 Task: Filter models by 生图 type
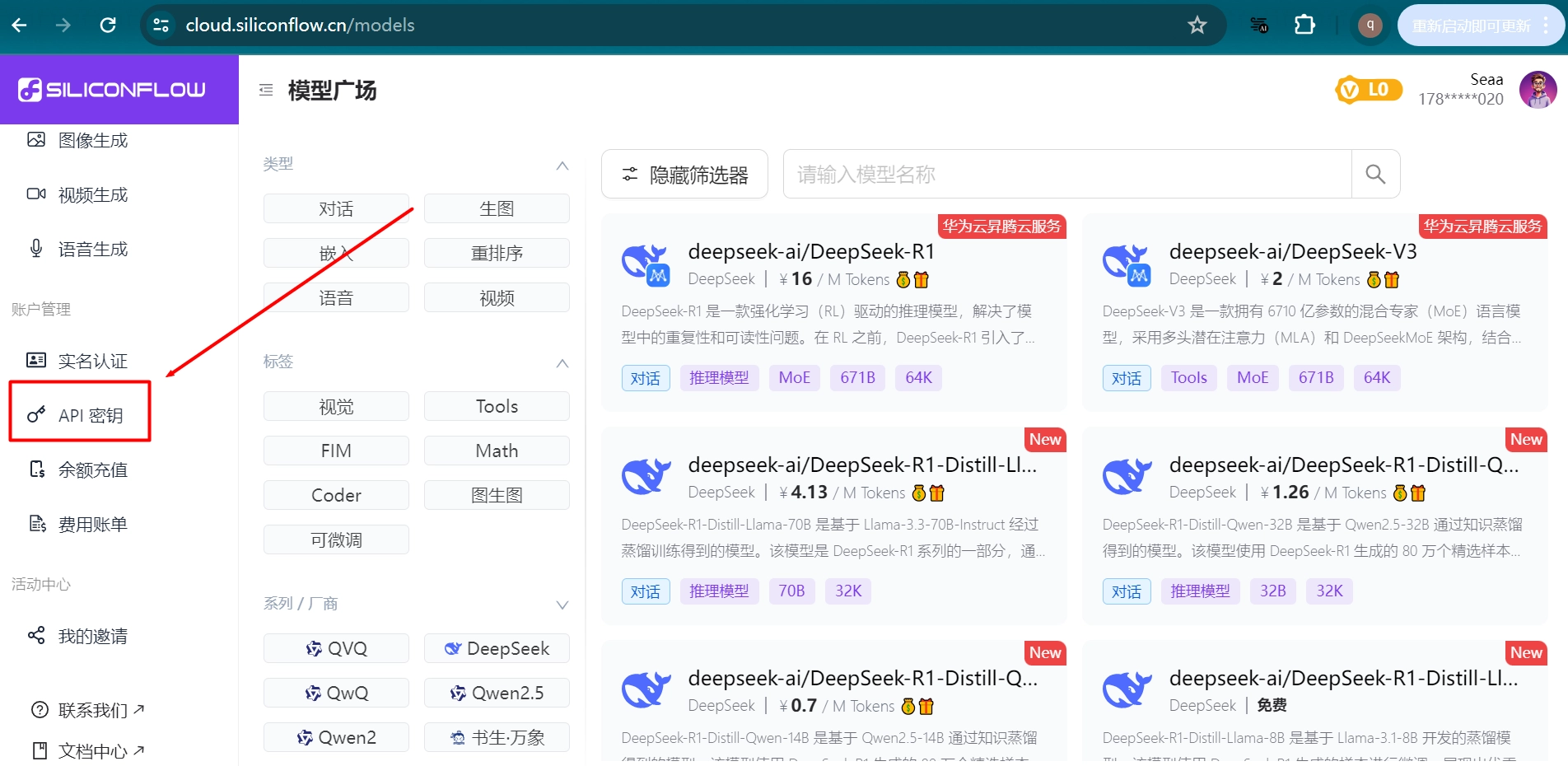[497, 208]
